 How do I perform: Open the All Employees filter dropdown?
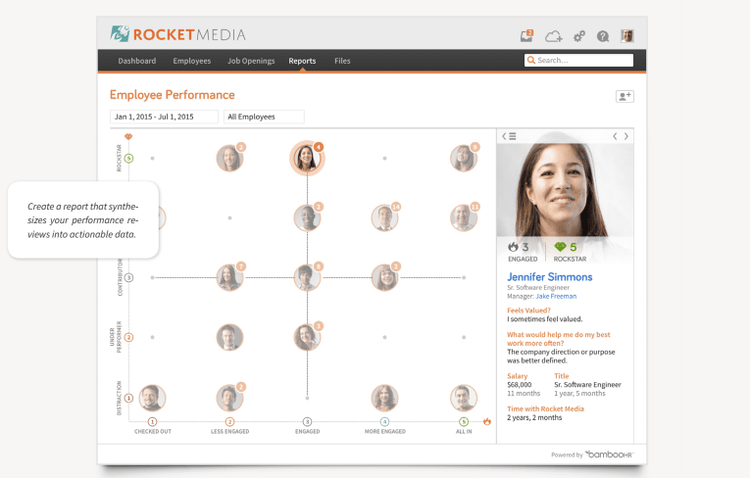tap(264, 117)
